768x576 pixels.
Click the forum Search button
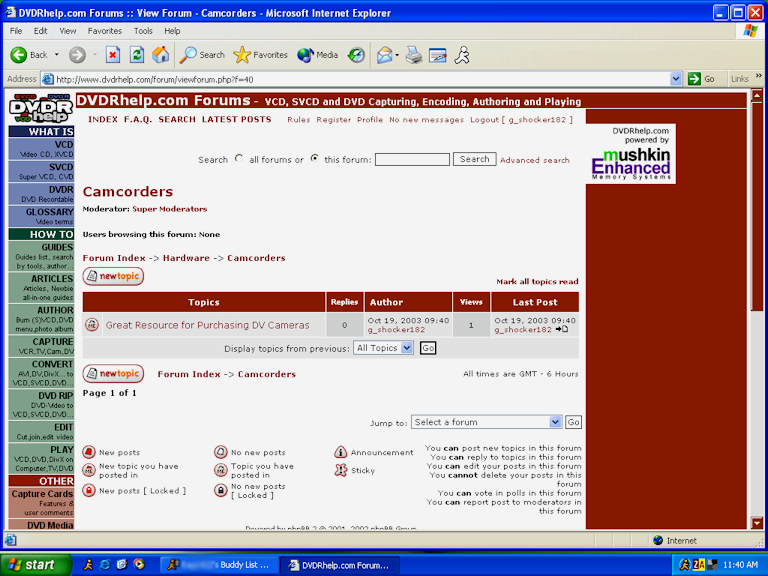(474, 159)
